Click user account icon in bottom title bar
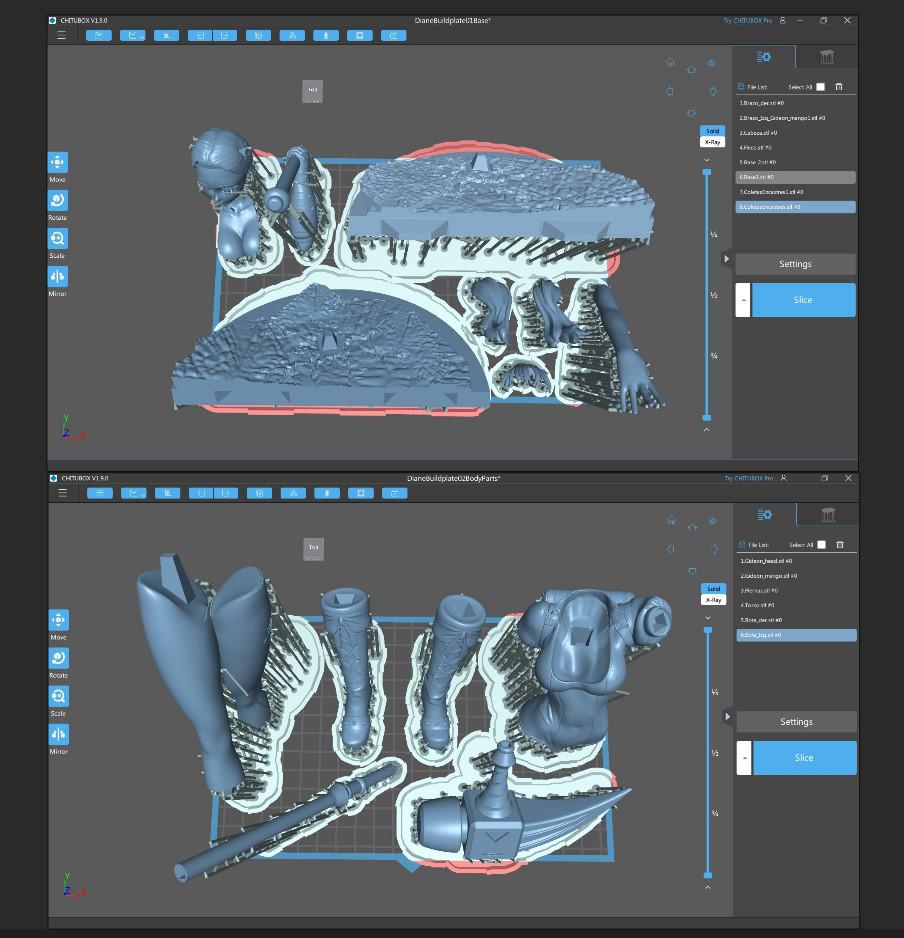Viewport: 904px width, 938px height. (784, 478)
